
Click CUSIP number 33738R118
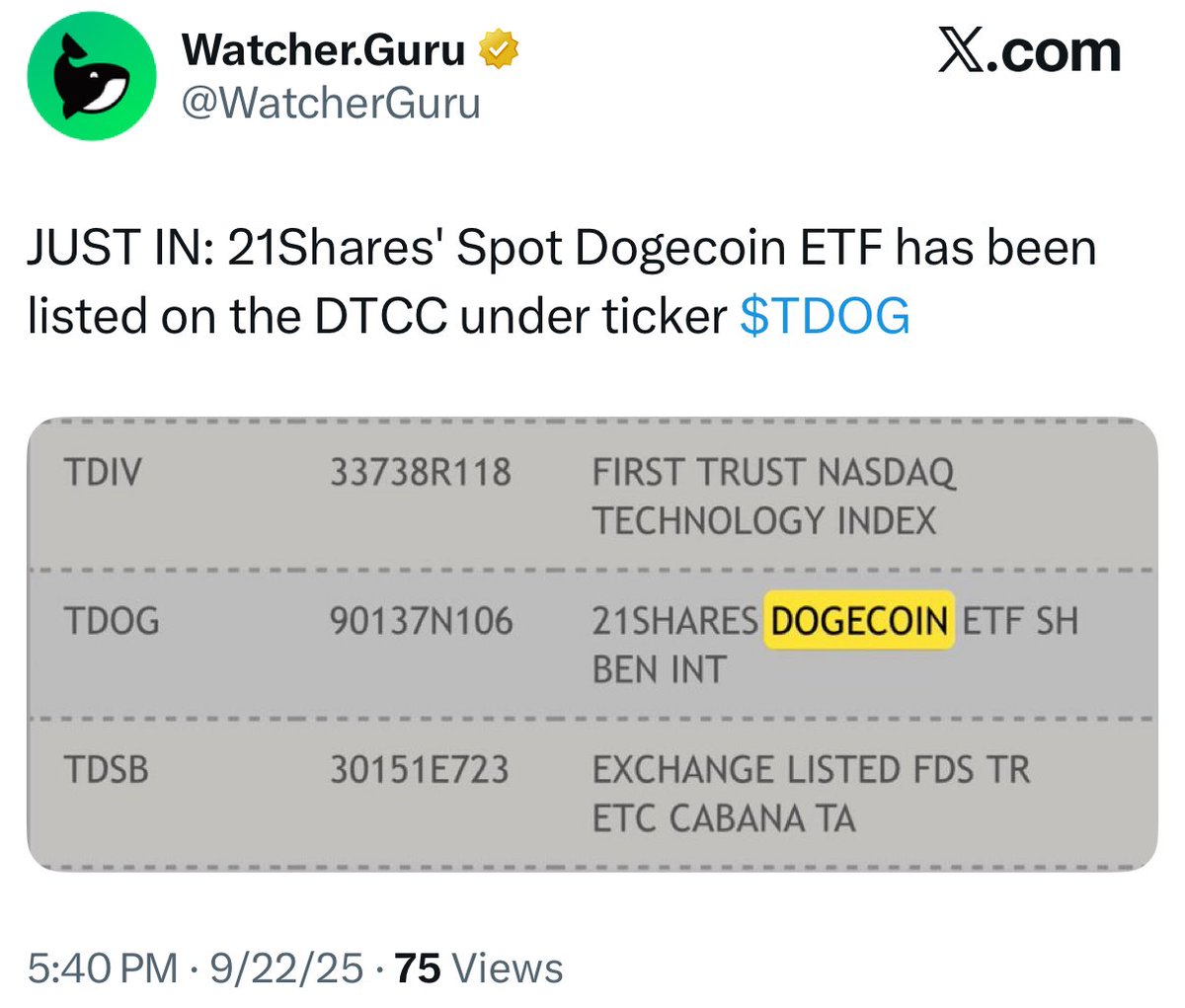pos(421,473)
